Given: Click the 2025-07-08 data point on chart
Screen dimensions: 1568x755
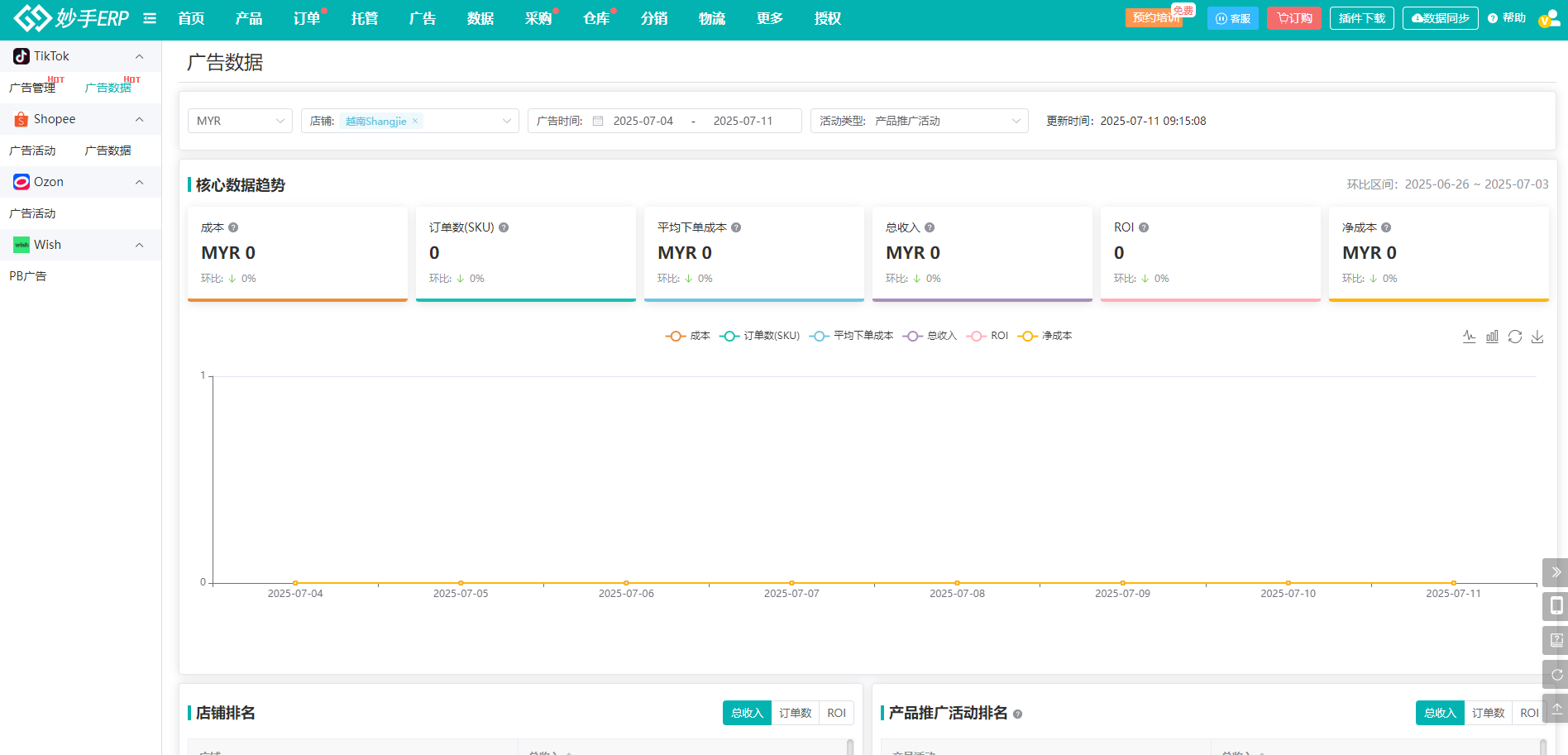Looking at the screenshot, I should coord(957,583).
